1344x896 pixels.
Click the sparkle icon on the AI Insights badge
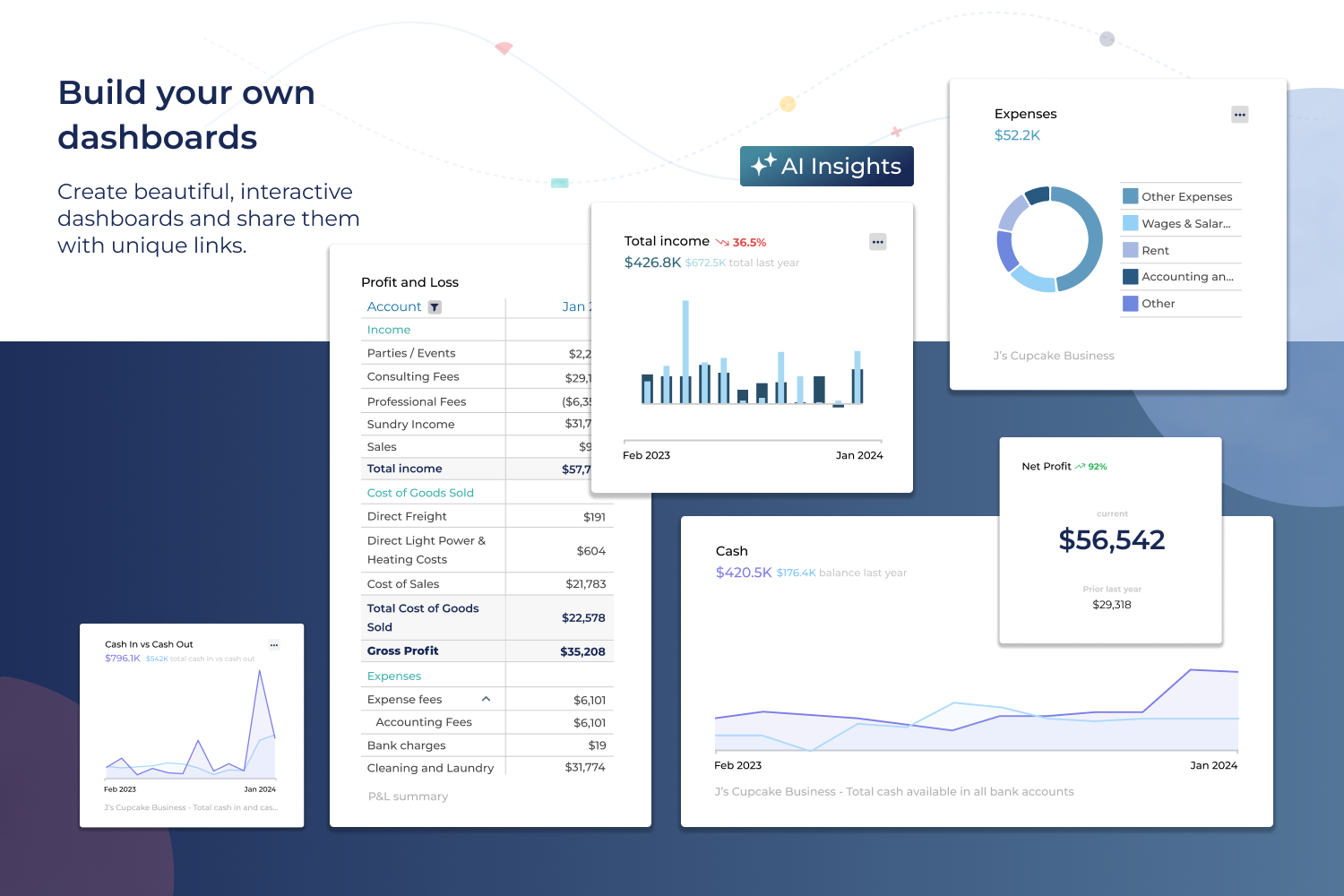[762, 166]
